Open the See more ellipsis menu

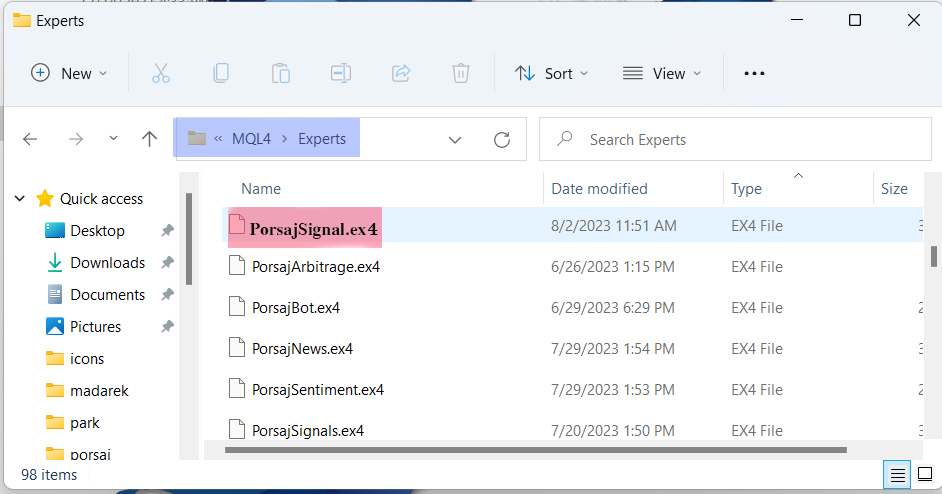755,73
